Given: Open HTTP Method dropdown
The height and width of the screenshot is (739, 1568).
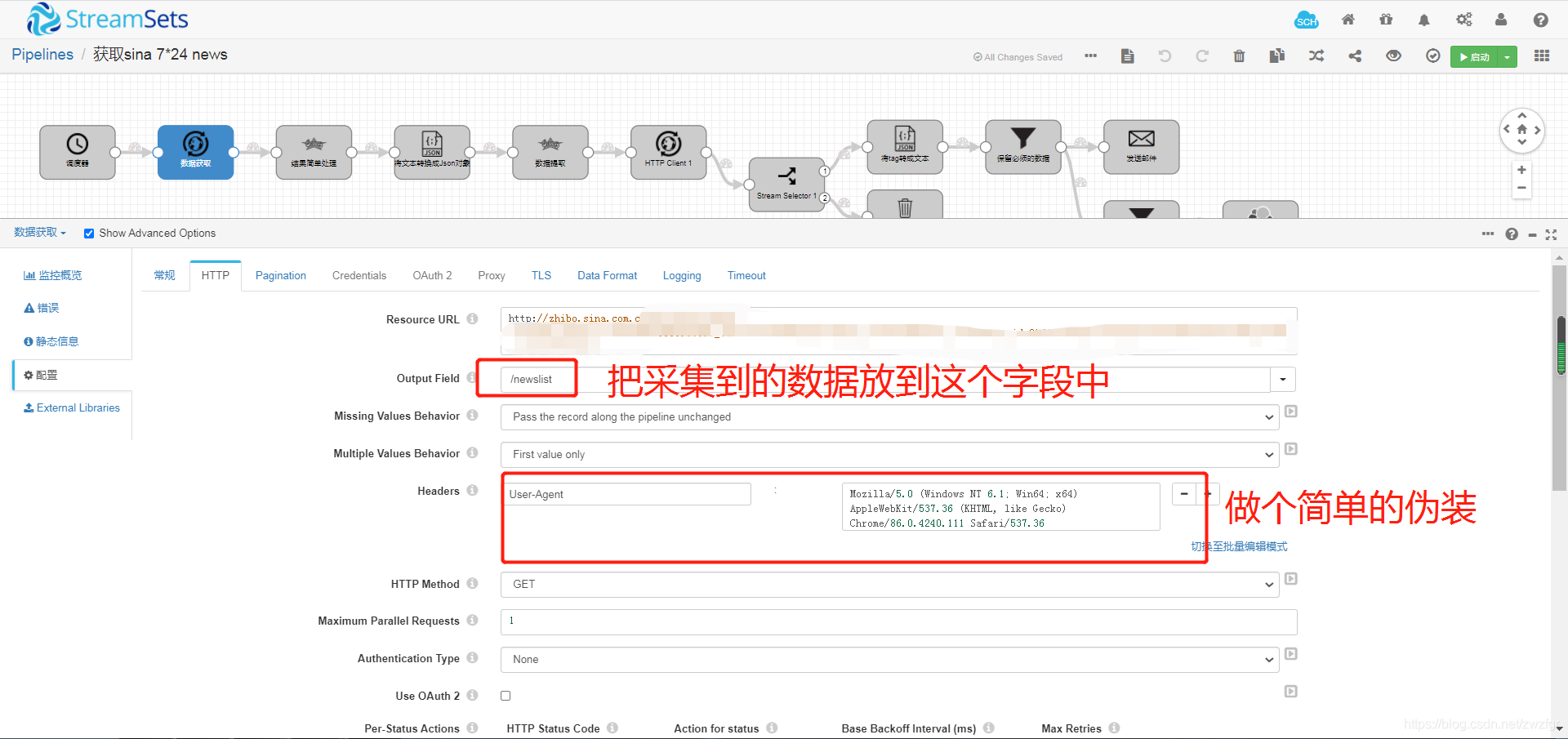Looking at the screenshot, I should (x=889, y=585).
